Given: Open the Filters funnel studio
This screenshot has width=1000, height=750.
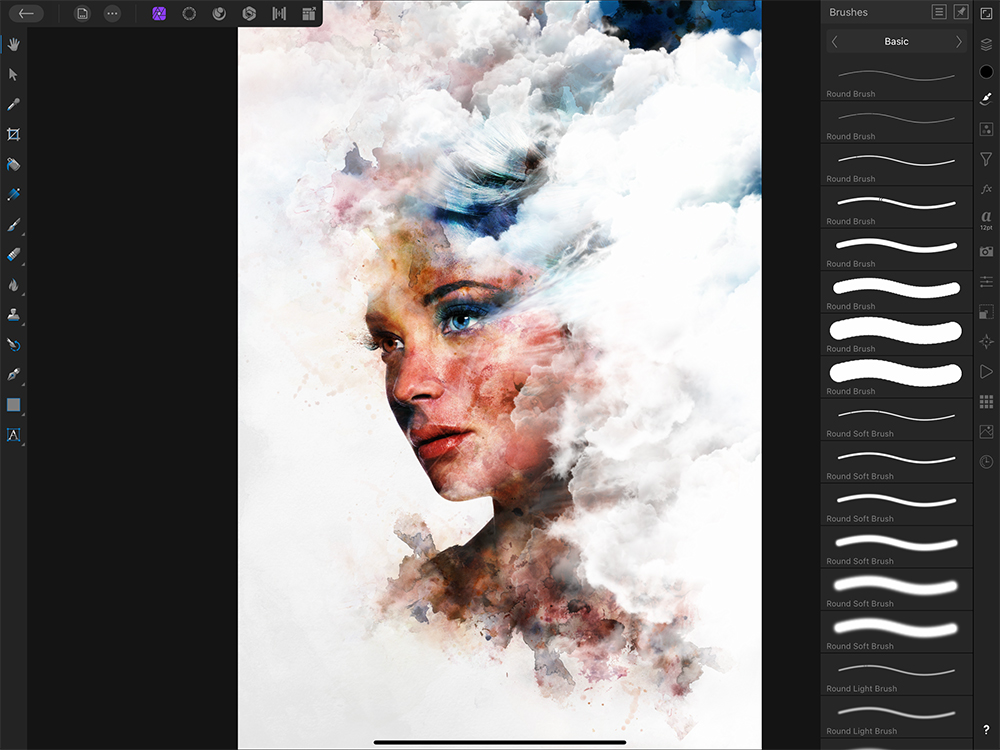Looking at the screenshot, I should point(986,159).
